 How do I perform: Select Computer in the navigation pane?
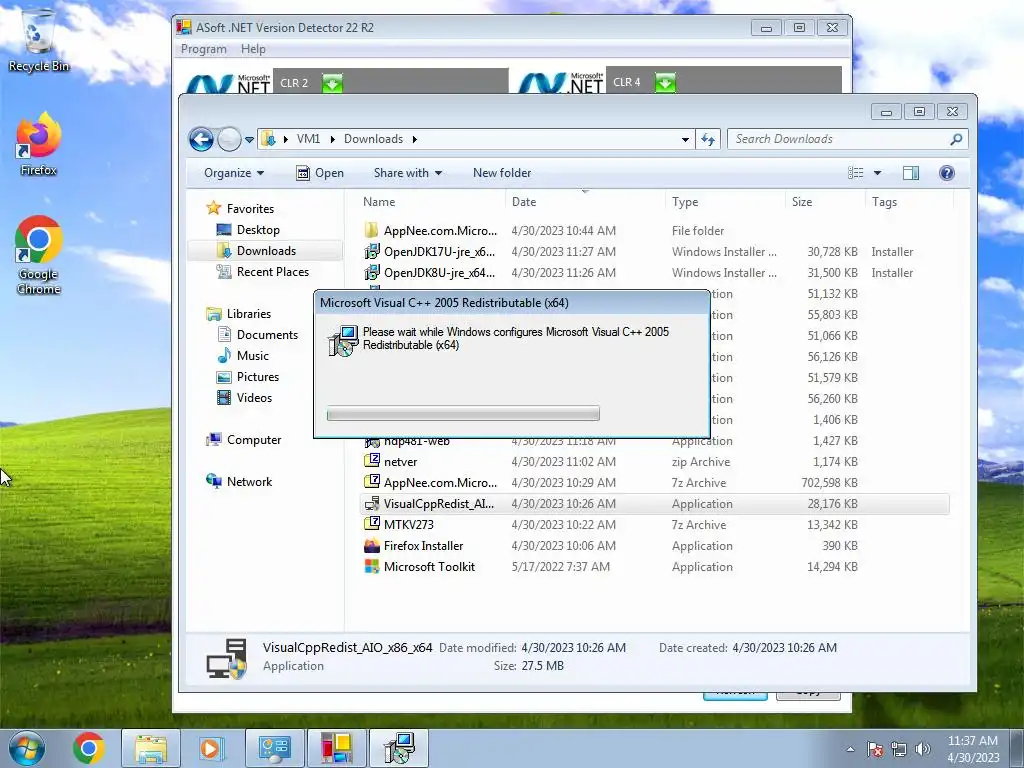pos(244,440)
